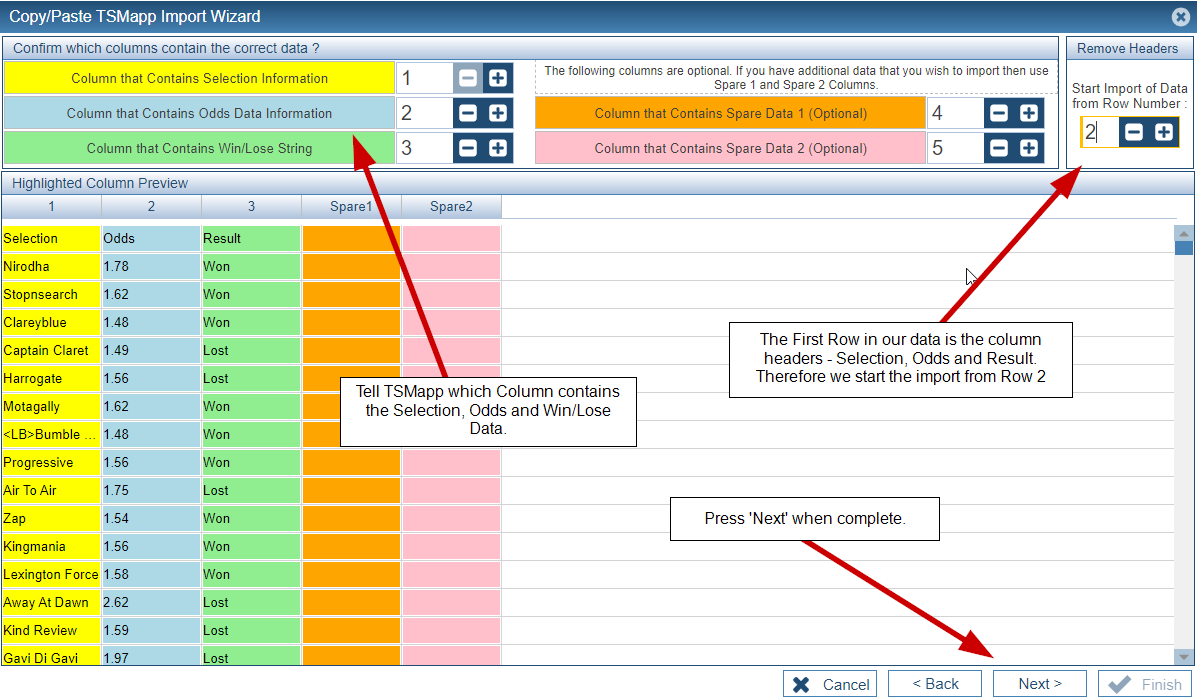Screen dimensions: 1197x700
Task: Decrease the Win/Lose String column number
Action: pos(468,148)
